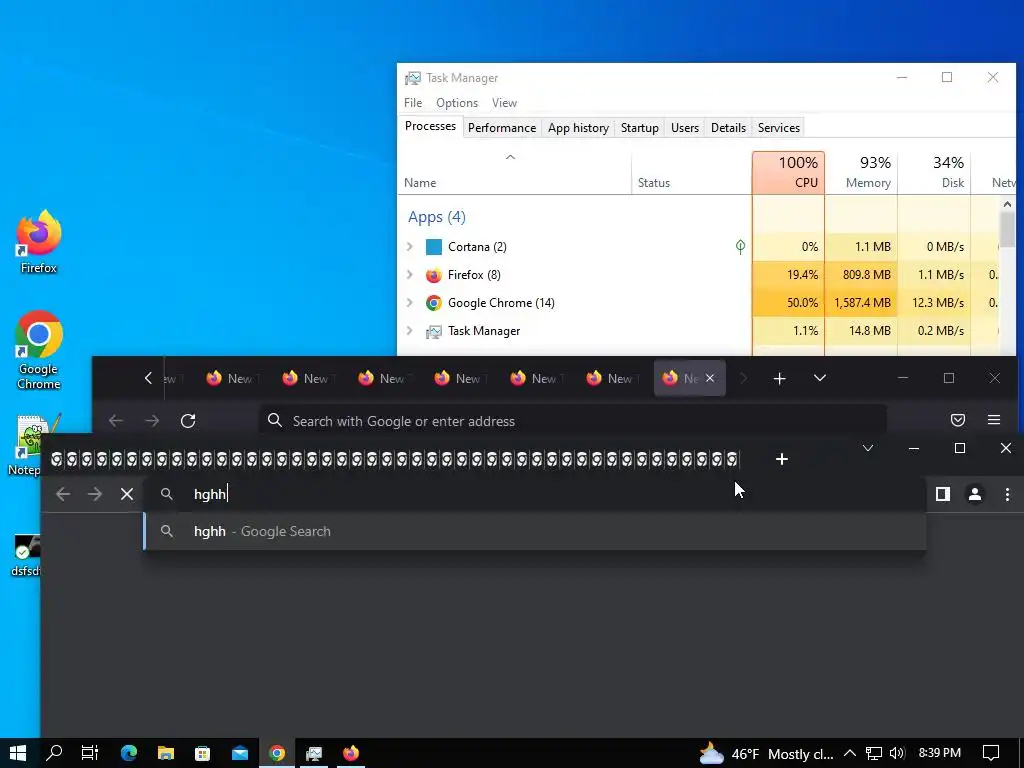Show hidden tray icons chevron
Screen dimensions: 1024x768
850,754
